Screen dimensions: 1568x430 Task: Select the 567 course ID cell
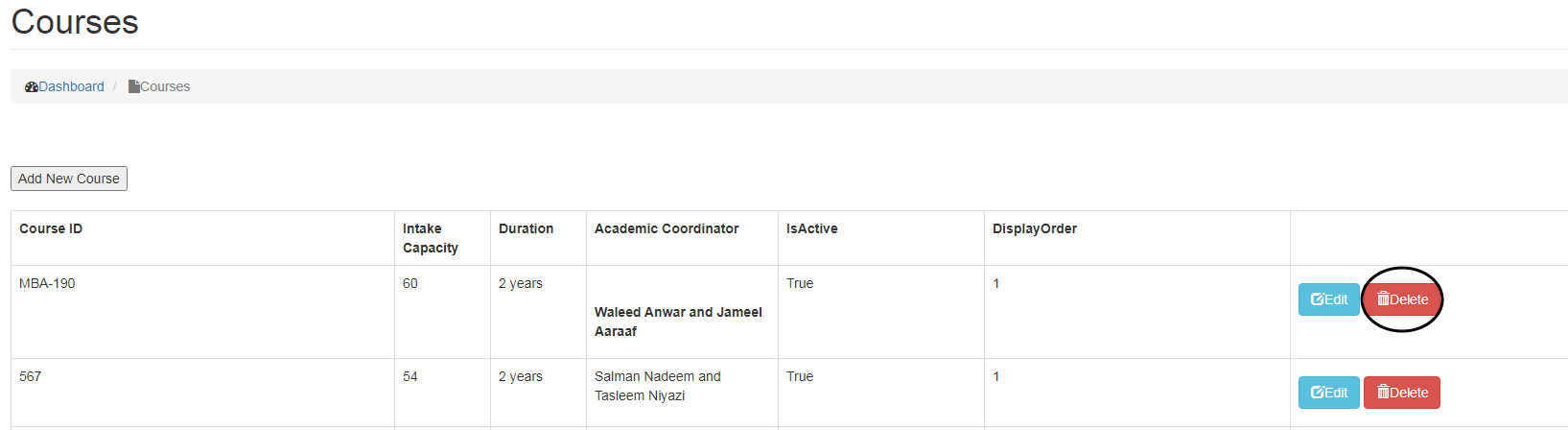click(x=31, y=376)
